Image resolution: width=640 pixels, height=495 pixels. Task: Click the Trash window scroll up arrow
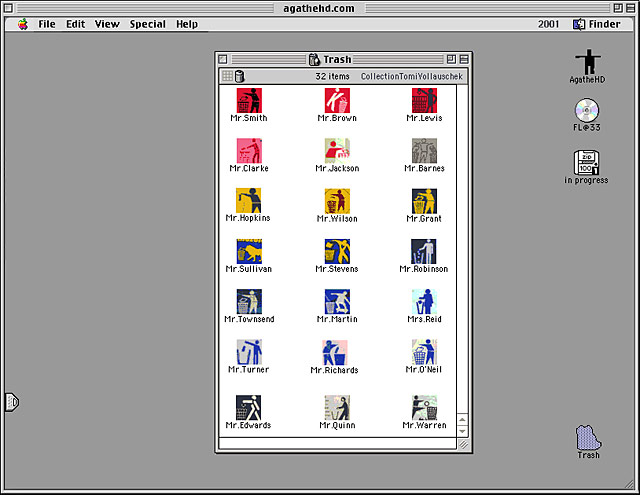(462, 420)
